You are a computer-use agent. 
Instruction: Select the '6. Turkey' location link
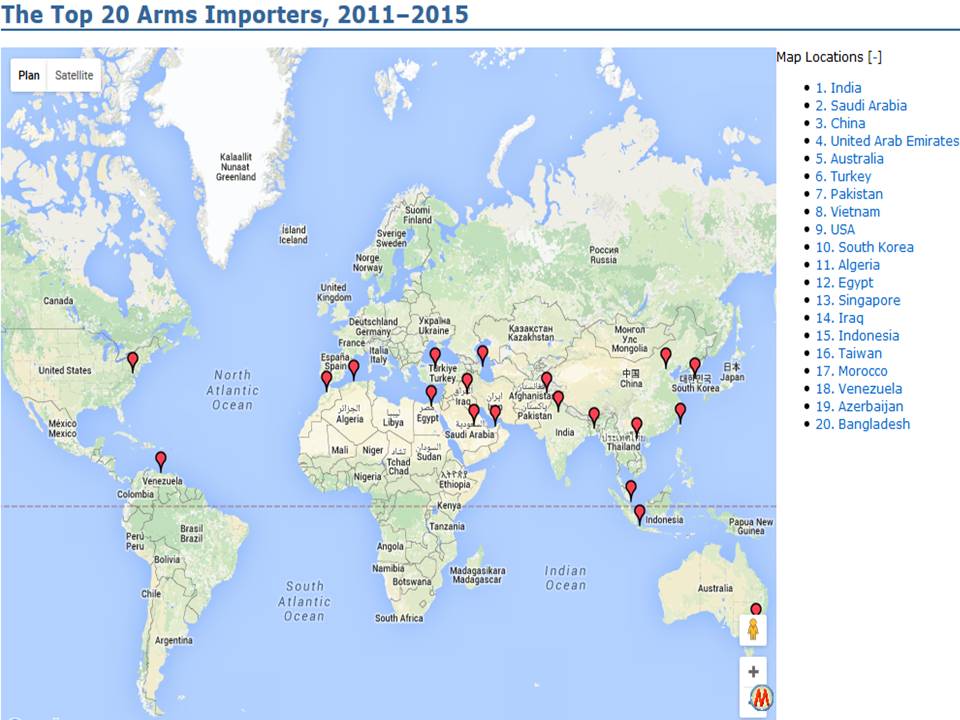(843, 176)
